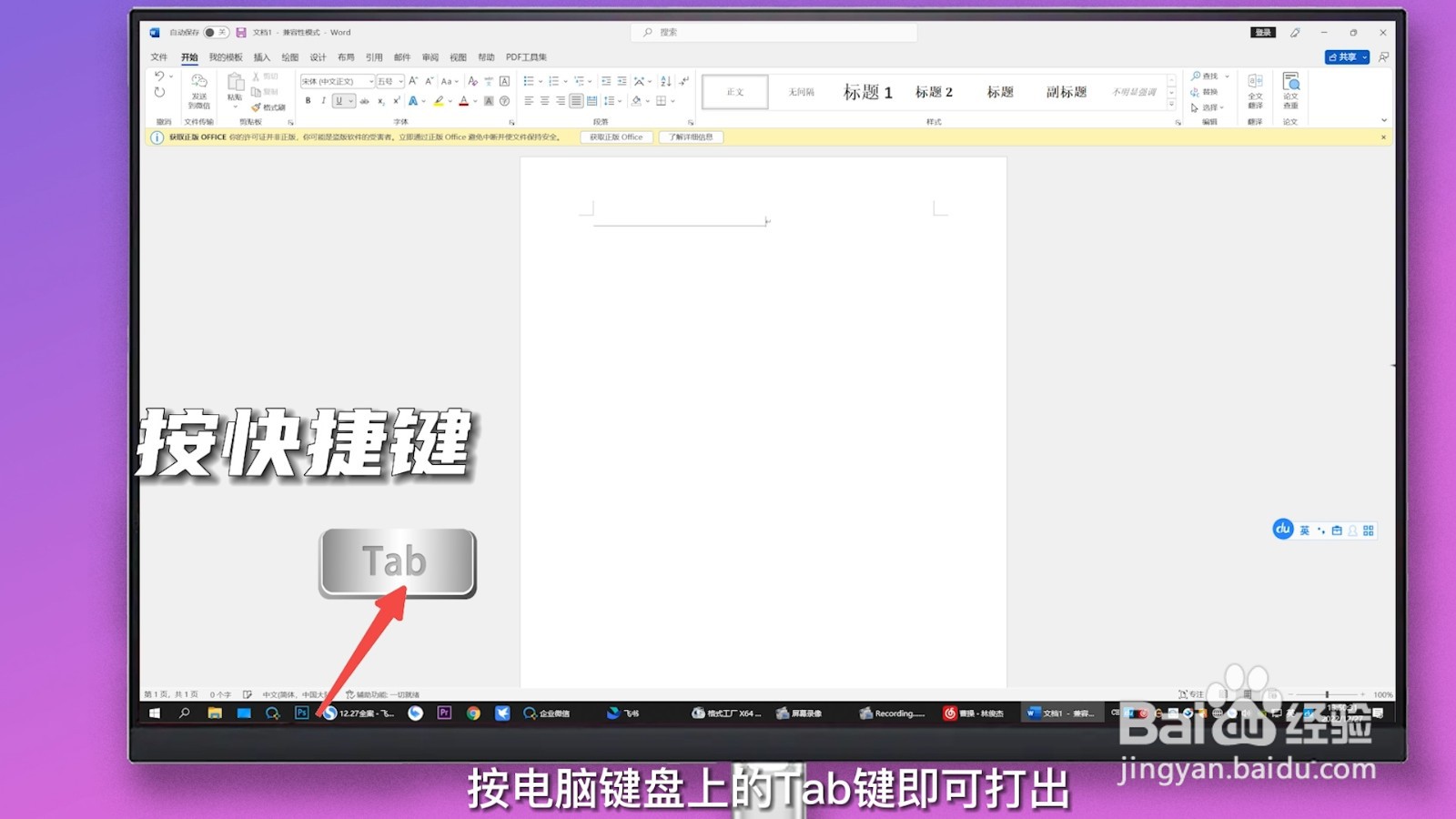Apply the 副标题 subtitle style
This screenshot has width=1456, height=819.
click(x=1067, y=92)
